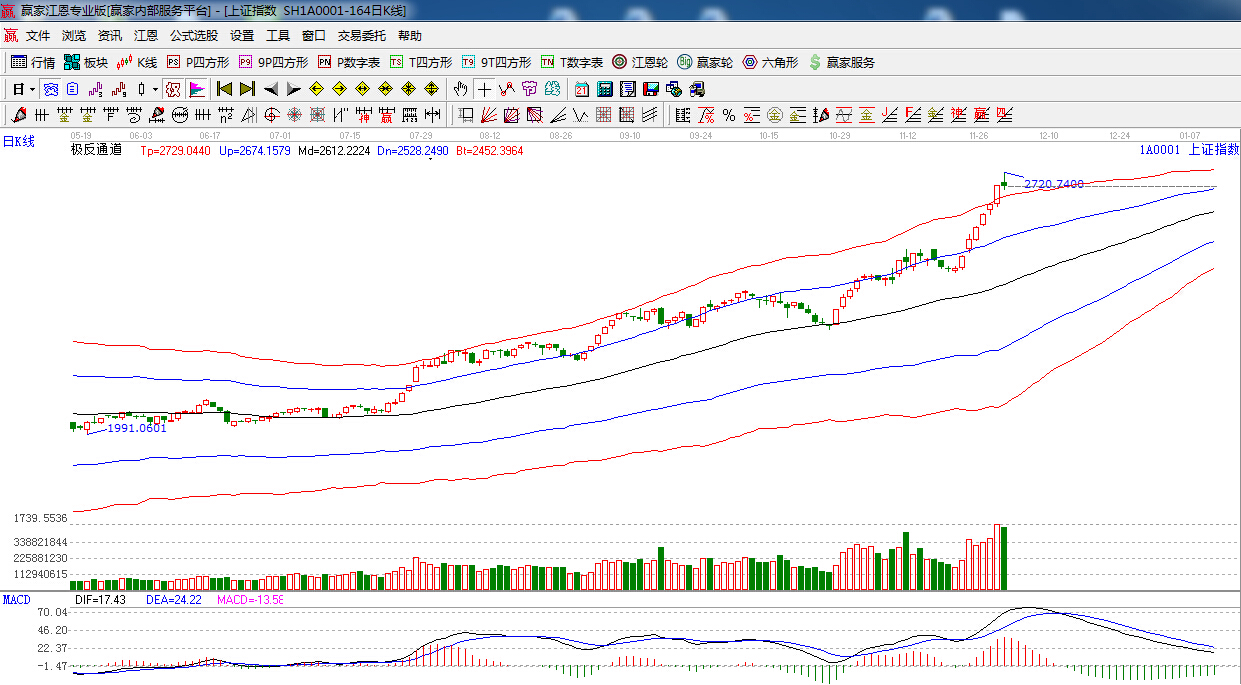Expand the candlestick style dropdown arrow

(x=155, y=89)
